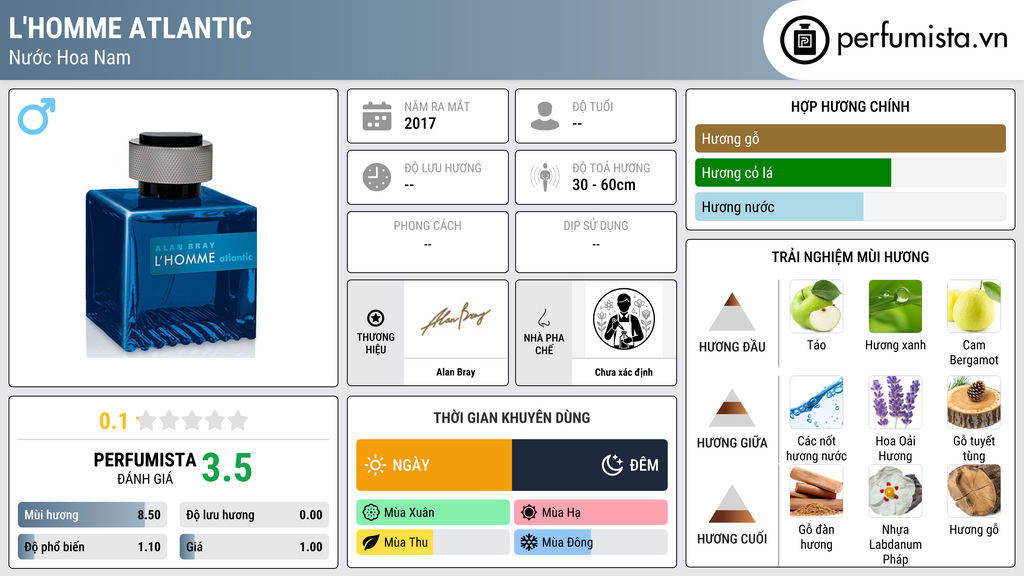Image resolution: width=1024 pixels, height=576 pixels.
Task: Click the Chưa xác định perfumer label
Action: point(624,372)
